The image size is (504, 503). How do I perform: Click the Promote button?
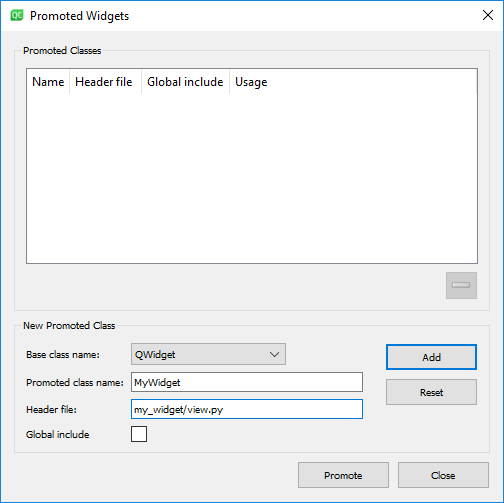[x=343, y=475]
